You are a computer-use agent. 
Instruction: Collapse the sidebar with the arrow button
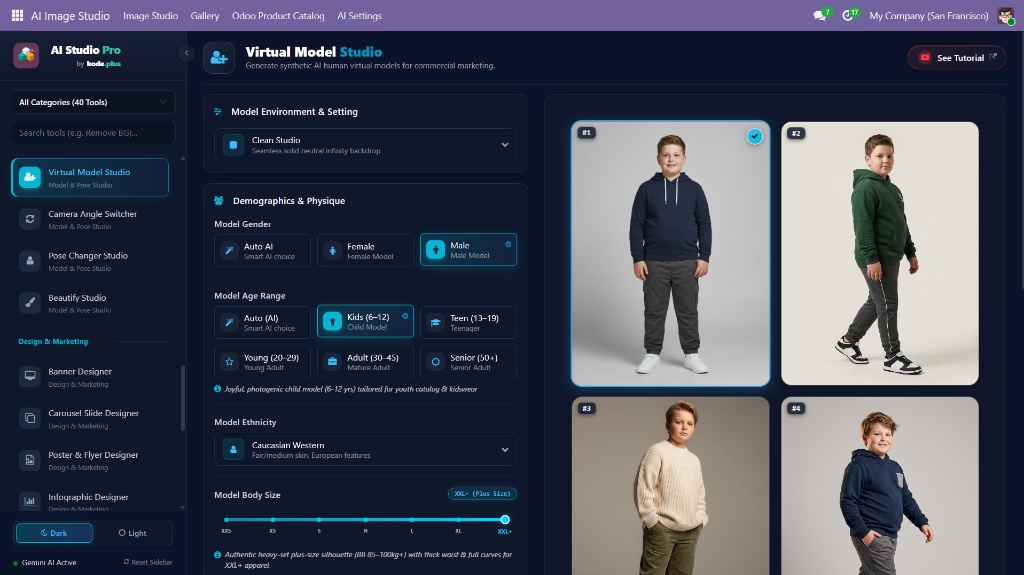tap(186, 53)
